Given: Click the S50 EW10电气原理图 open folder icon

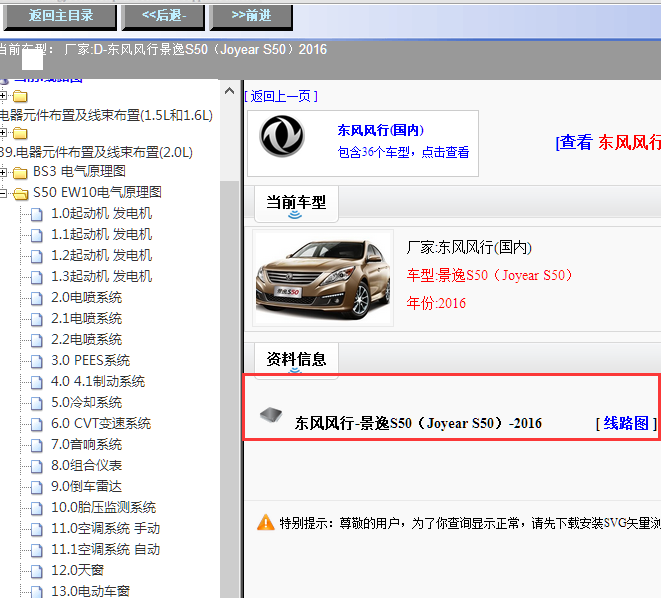Looking at the screenshot, I should coord(21,193).
